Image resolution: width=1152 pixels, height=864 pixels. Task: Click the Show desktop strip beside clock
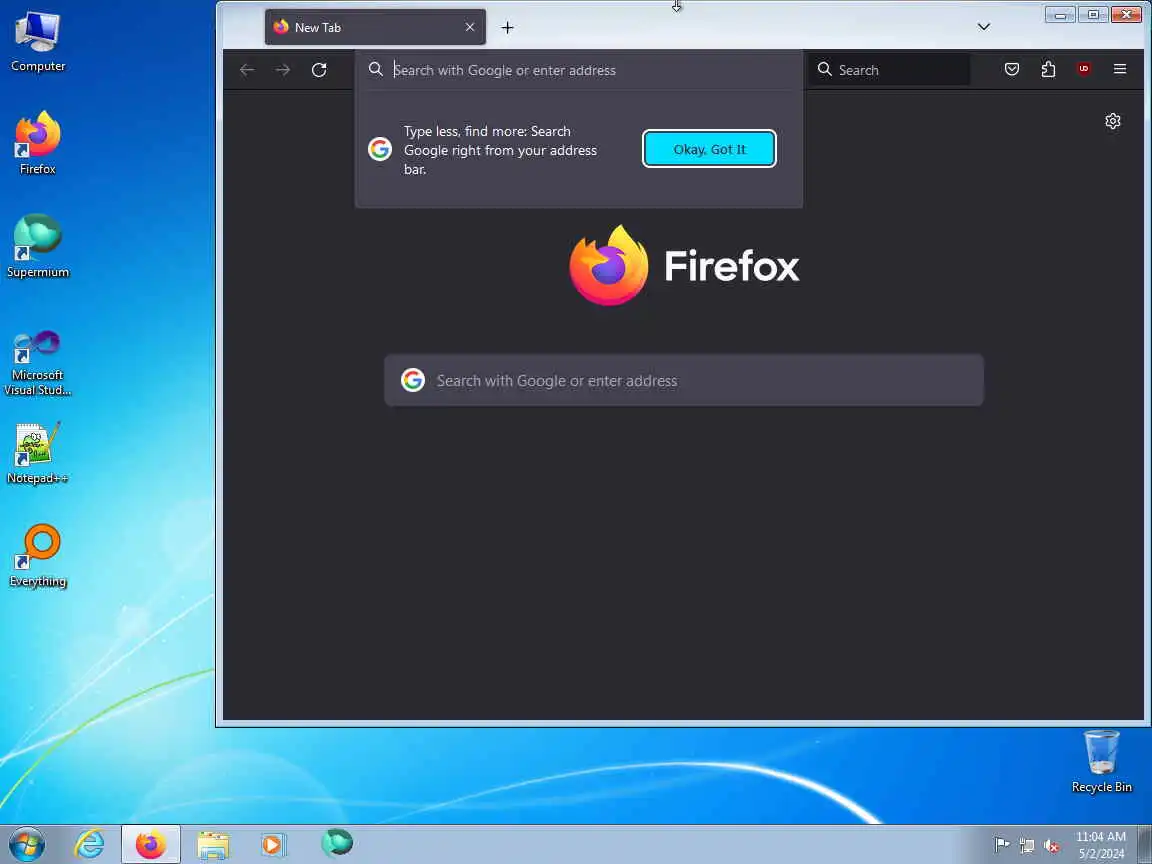[1146, 845]
